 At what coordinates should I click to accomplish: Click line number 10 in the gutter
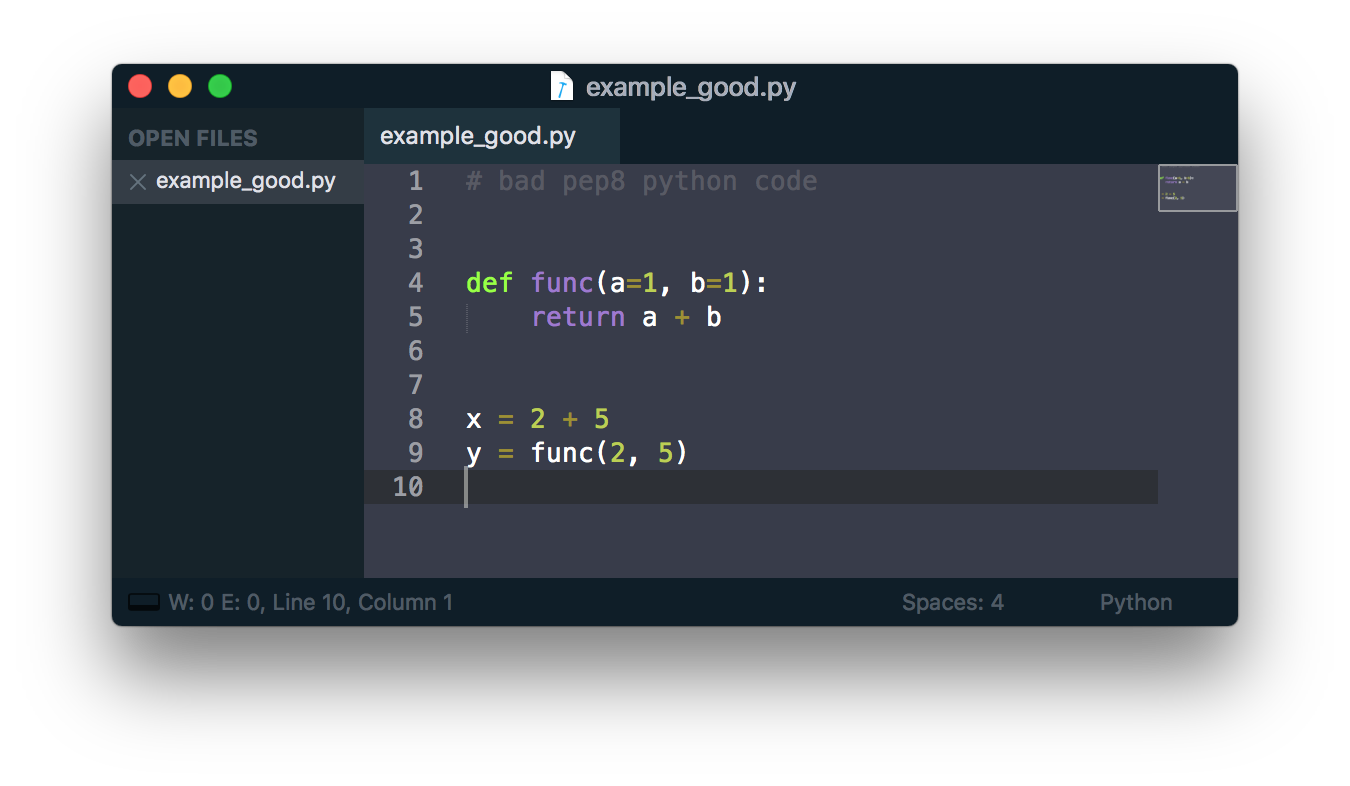(x=408, y=487)
